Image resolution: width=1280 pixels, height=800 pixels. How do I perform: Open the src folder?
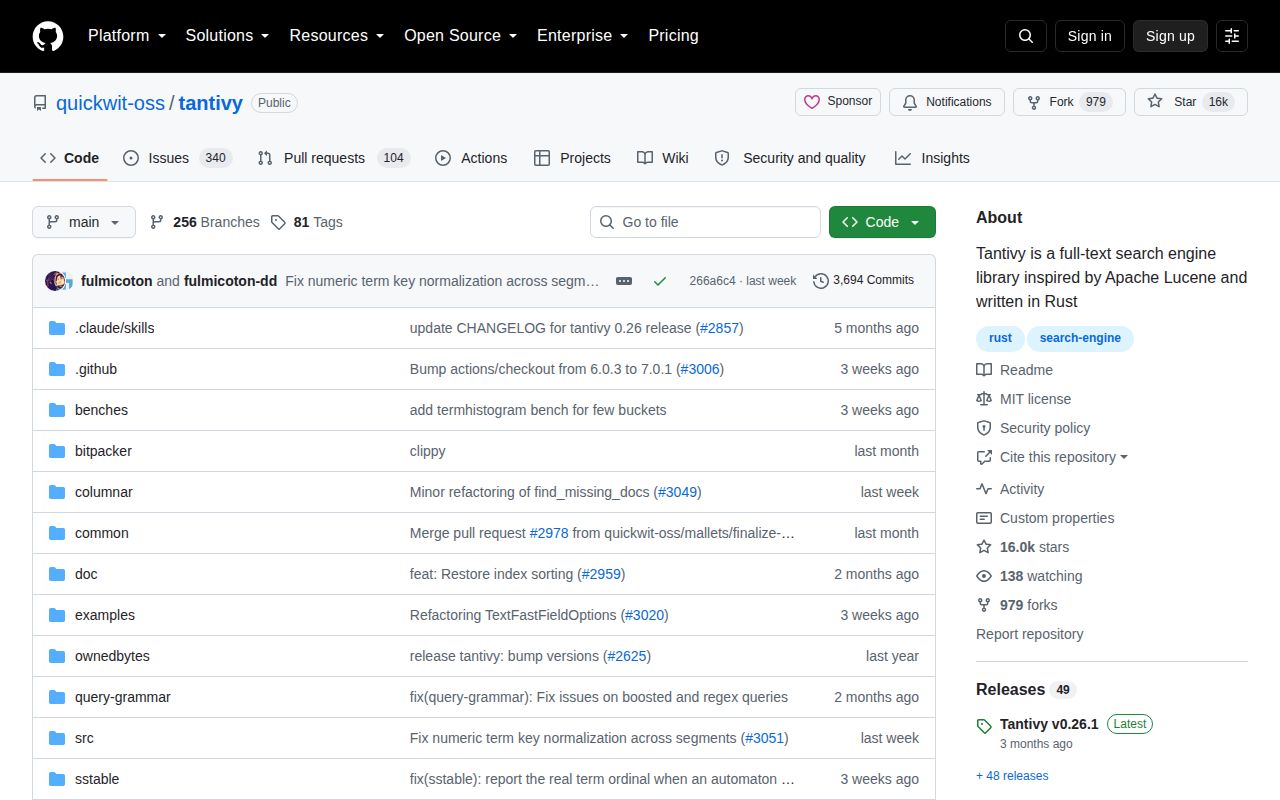[84, 738]
